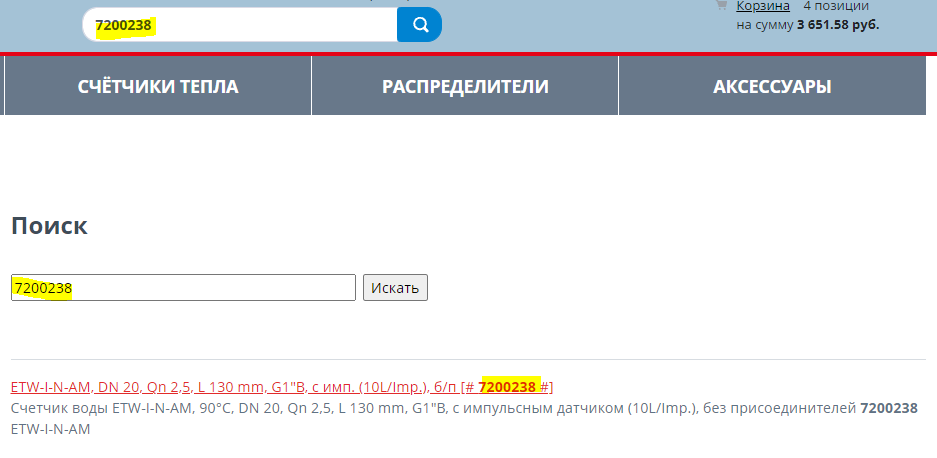Open the Корзина cart link

(x=763, y=6)
